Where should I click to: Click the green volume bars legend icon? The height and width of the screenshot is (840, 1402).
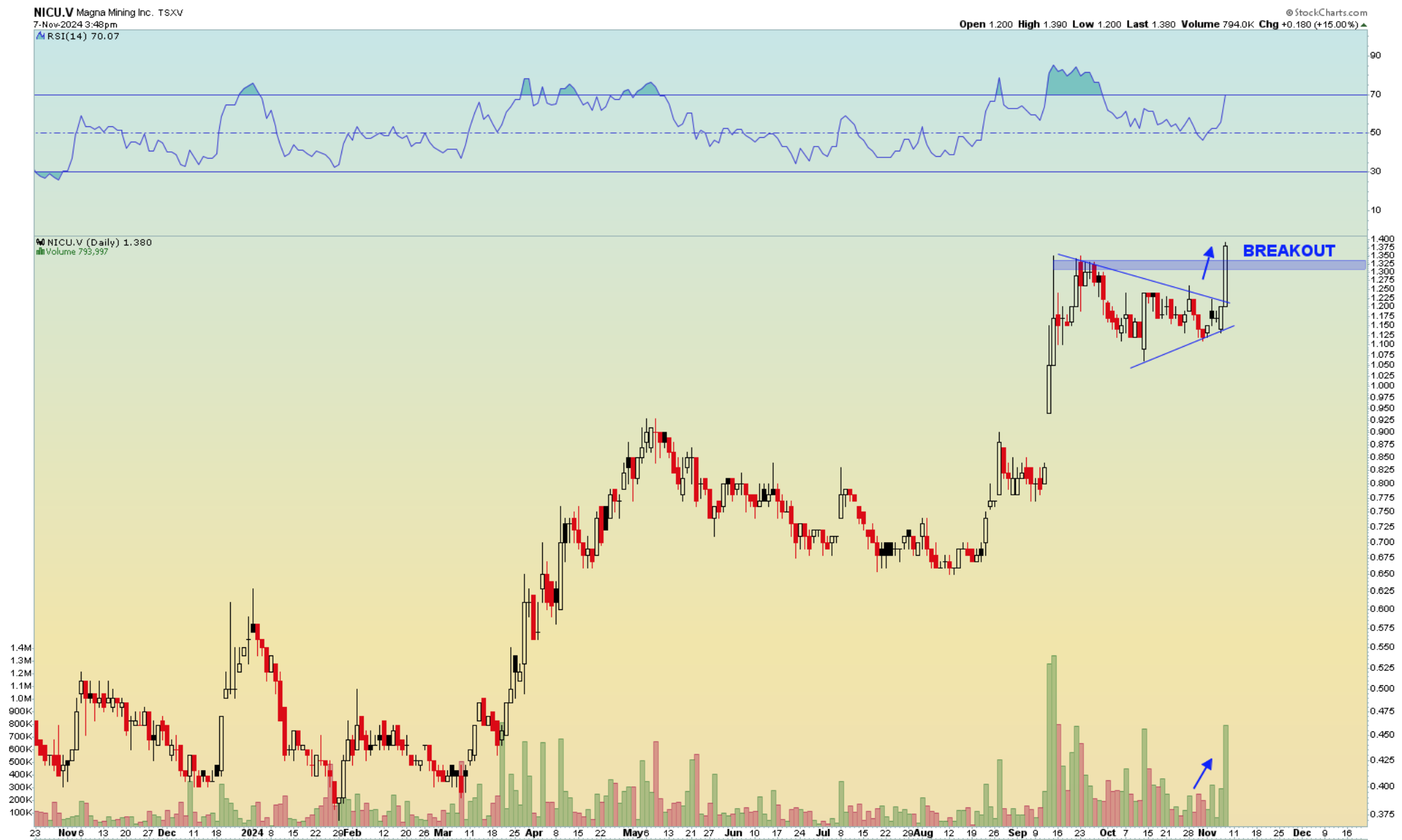tap(40, 252)
